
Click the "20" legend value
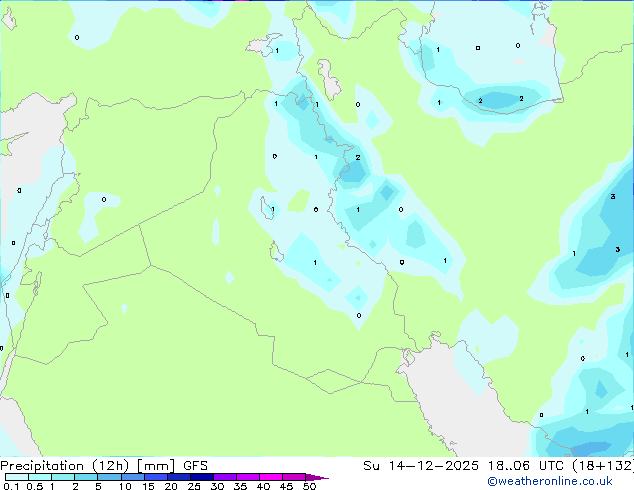tap(171, 486)
